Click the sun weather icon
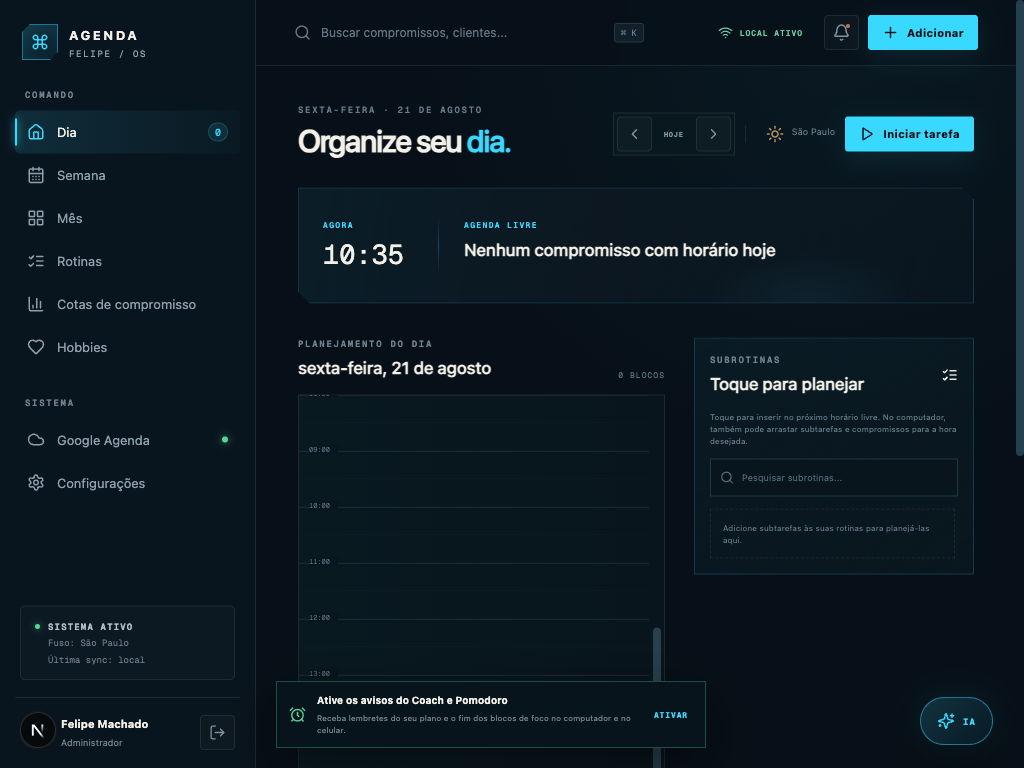Viewport: 1024px width, 768px height. point(775,134)
